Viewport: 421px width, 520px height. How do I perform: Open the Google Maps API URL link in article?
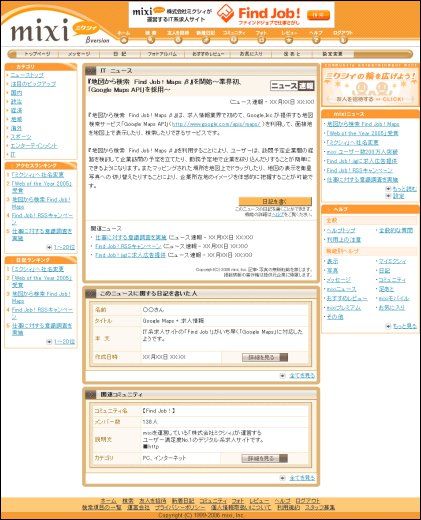pos(216,124)
